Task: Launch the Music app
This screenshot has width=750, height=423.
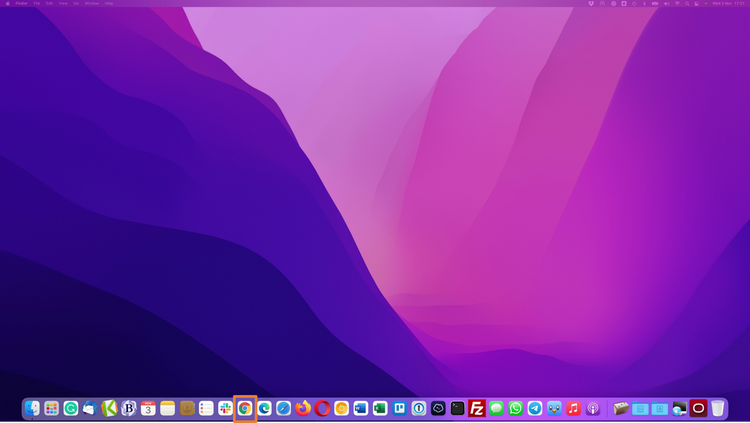Action: (x=573, y=408)
